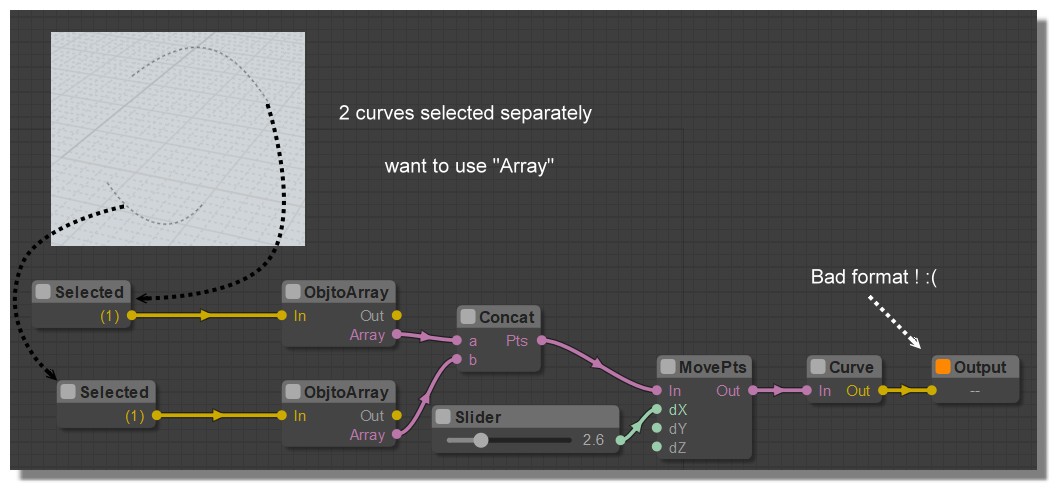Click the Slider track right of the handle
The height and width of the screenshot is (495, 1062).
530,441
